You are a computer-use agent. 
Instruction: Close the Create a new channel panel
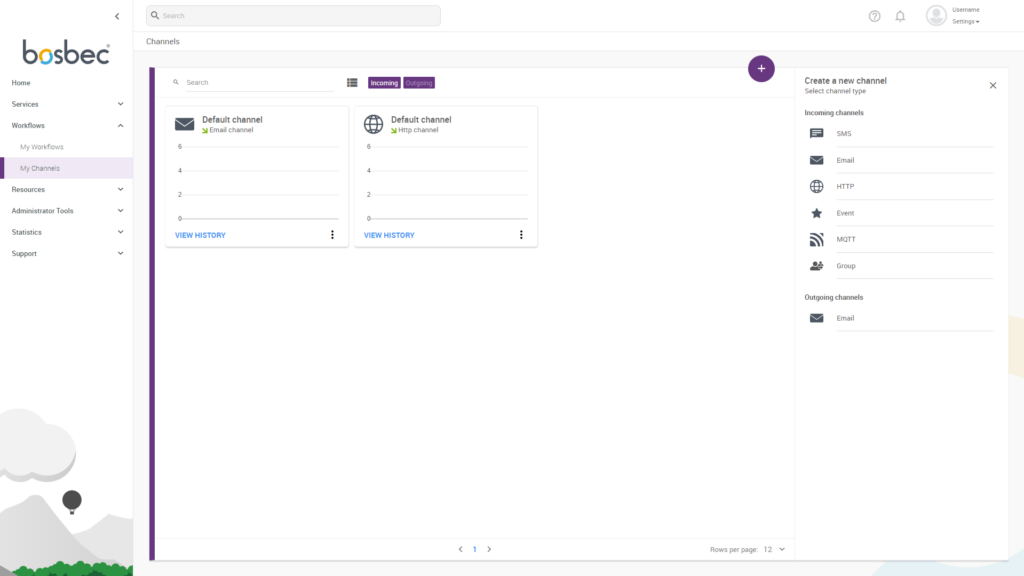(993, 86)
